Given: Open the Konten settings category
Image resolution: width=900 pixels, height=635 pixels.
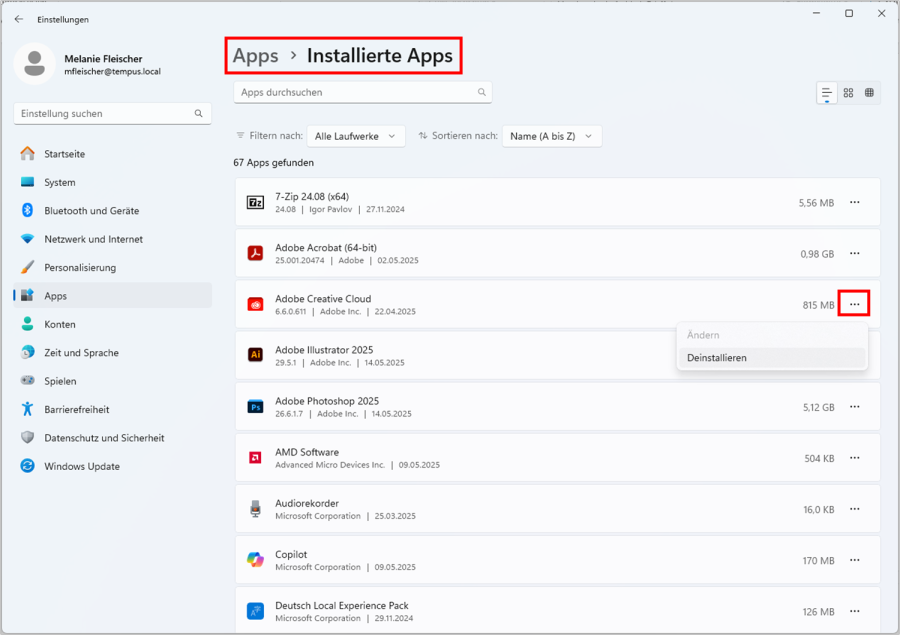Looking at the screenshot, I should pos(112,324).
